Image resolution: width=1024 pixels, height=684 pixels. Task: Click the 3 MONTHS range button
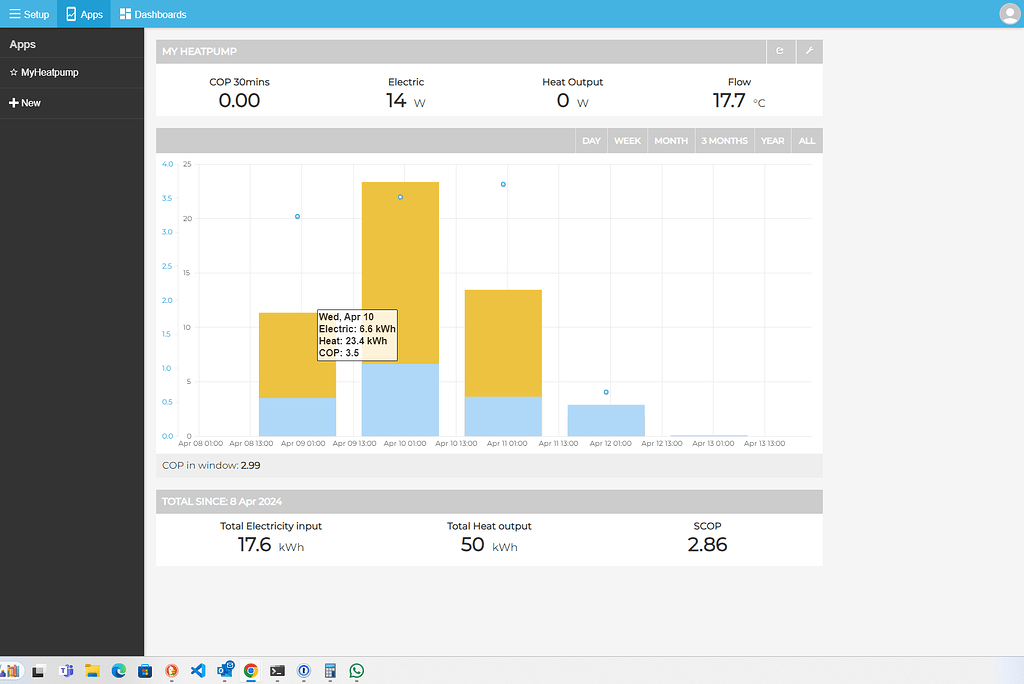pos(724,140)
